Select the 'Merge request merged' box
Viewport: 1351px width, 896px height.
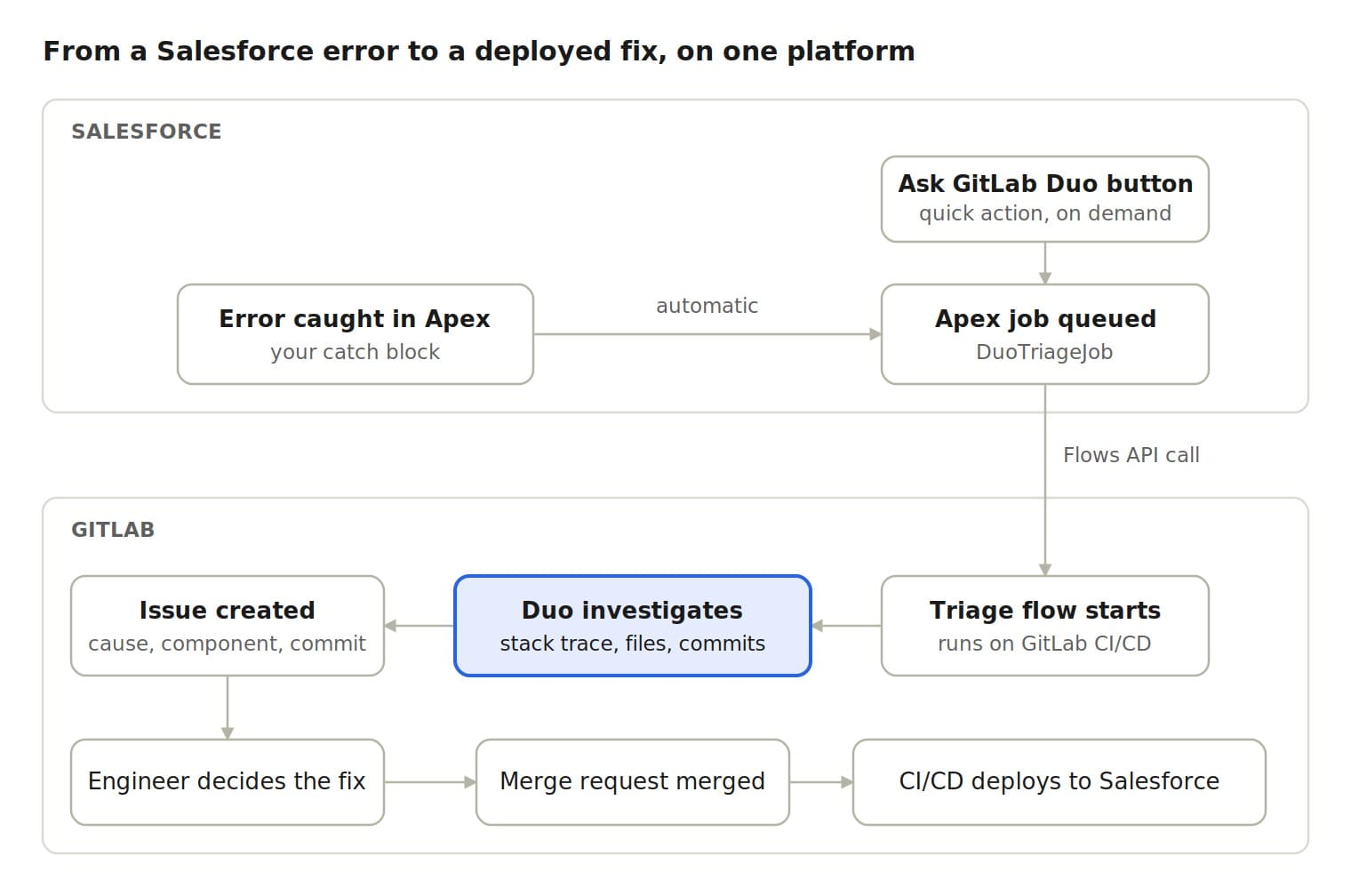pos(633,782)
